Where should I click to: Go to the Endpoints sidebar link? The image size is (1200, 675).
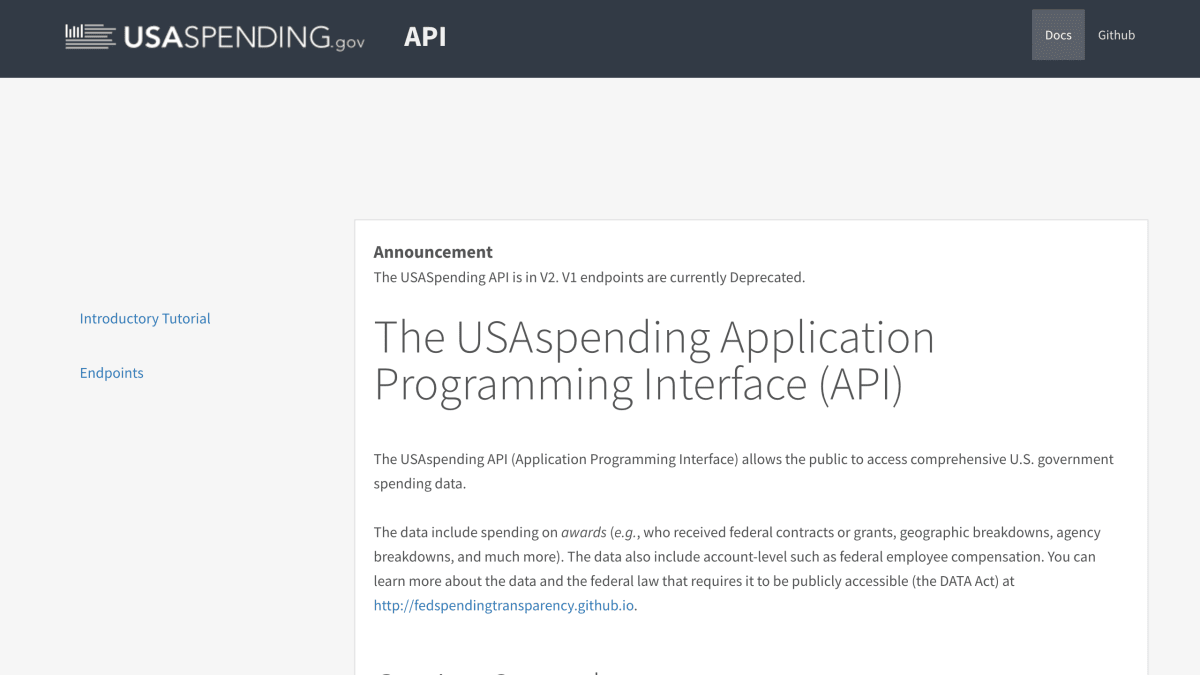click(x=112, y=373)
